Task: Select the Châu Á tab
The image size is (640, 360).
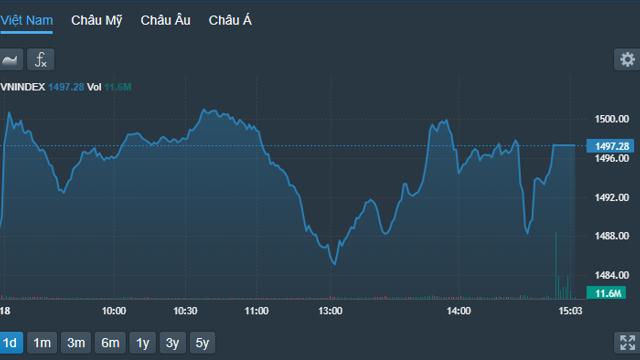Action: (230, 20)
